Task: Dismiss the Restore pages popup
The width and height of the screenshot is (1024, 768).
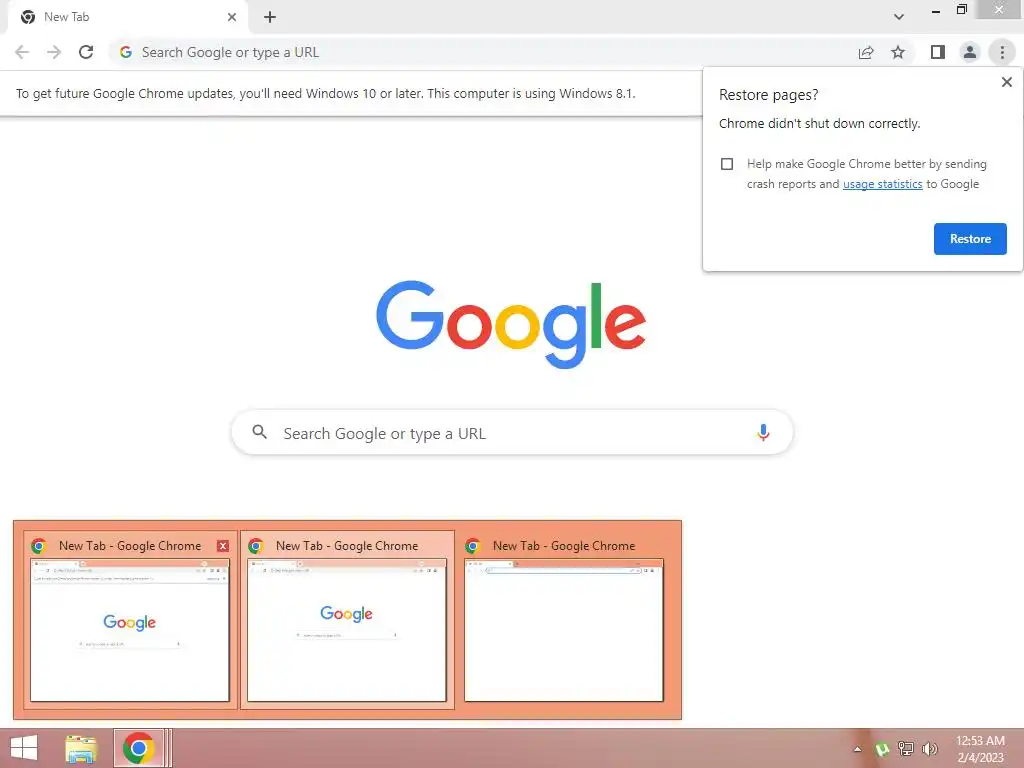Action: pyautogui.click(x=1006, y=82)
